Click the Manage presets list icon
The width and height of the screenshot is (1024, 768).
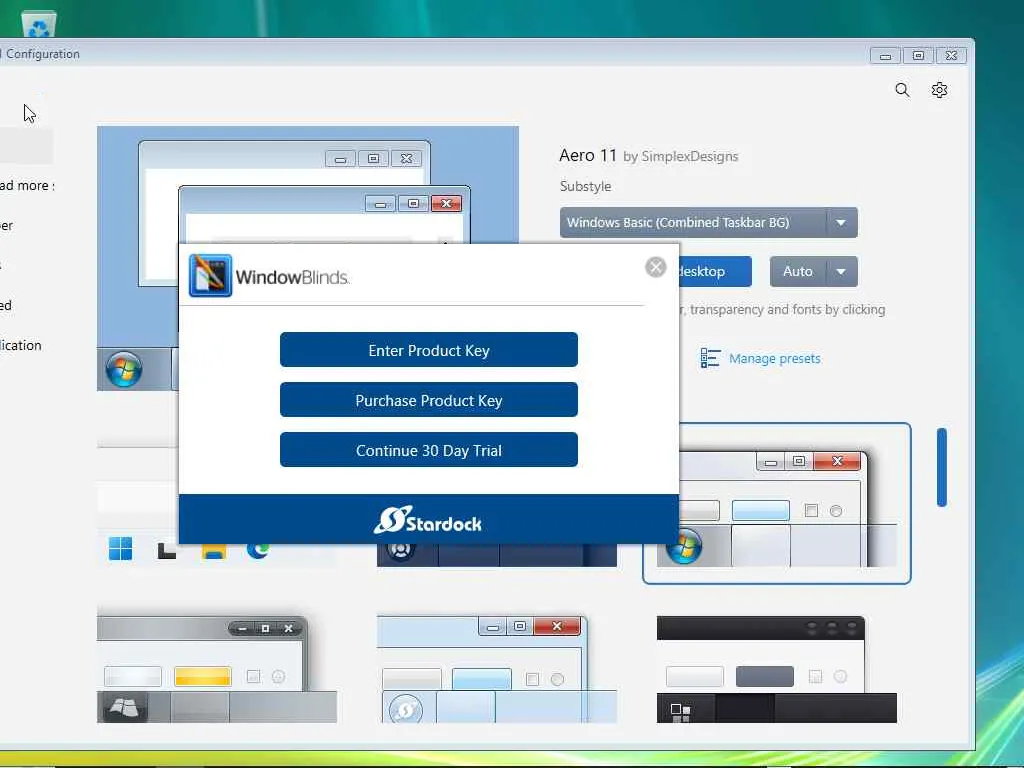[x=711, y=358]
